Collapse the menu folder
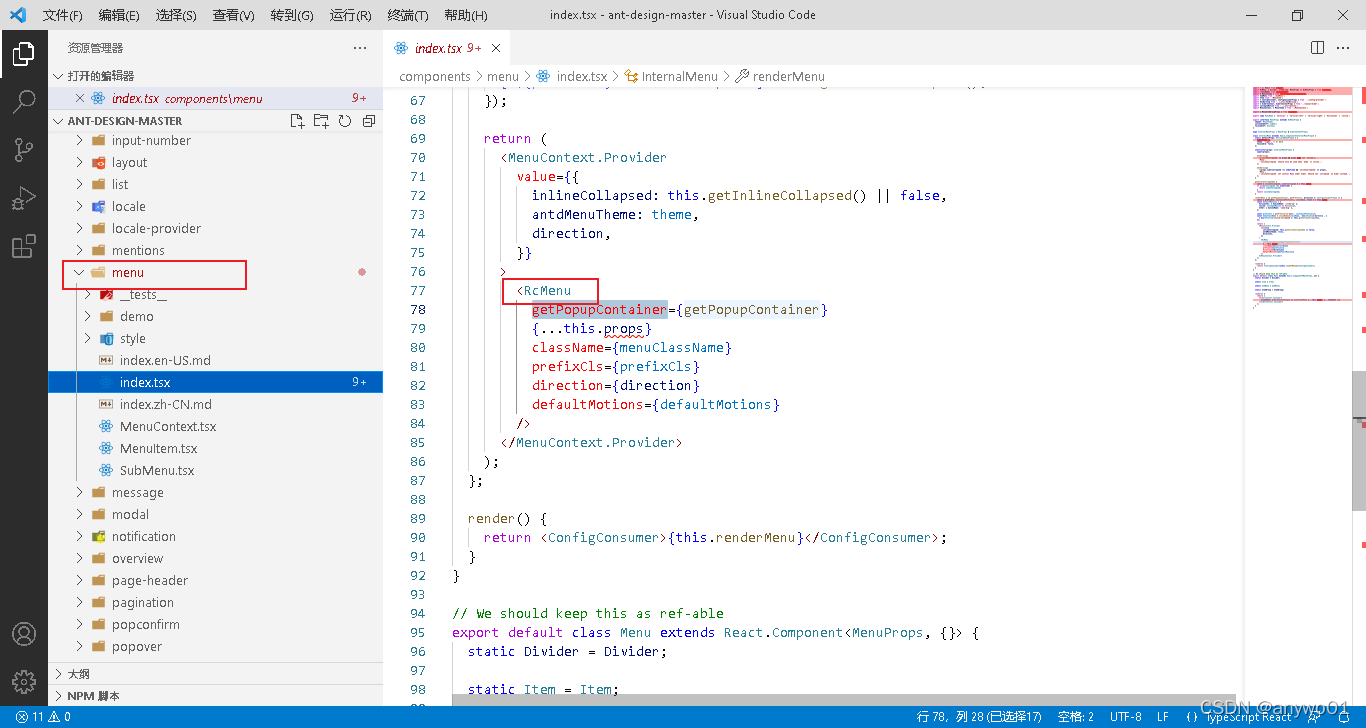Viewport: 1366px width, 728px height. click(215, 273)
